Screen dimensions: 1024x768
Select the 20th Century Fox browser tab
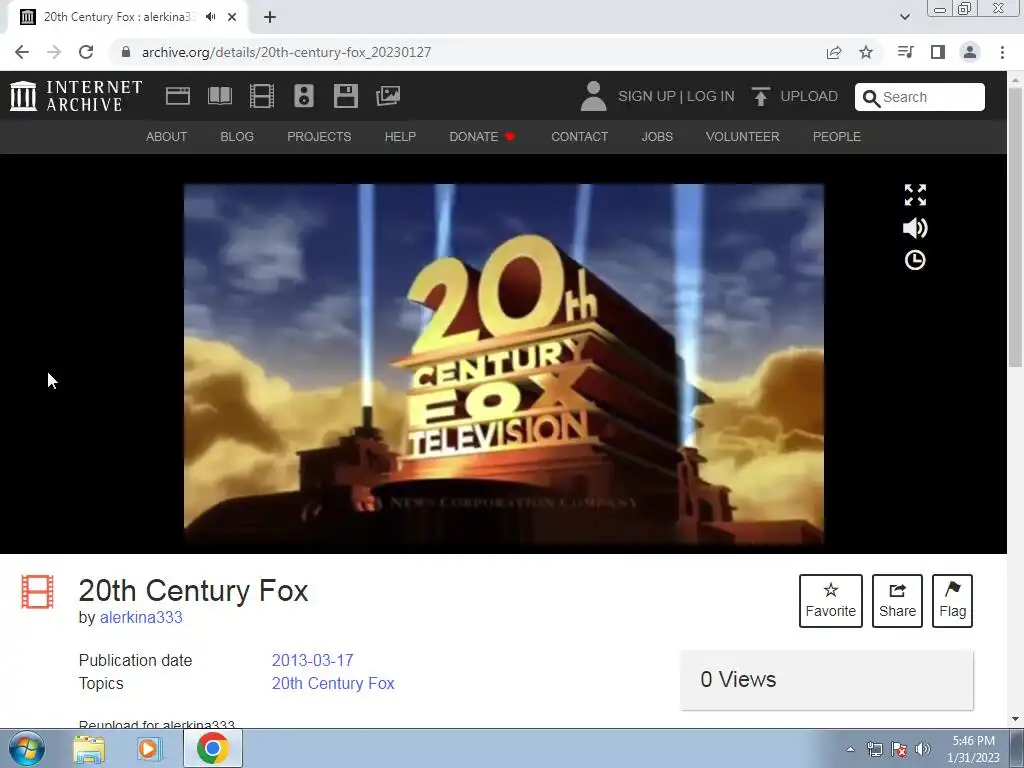(128, 17)
